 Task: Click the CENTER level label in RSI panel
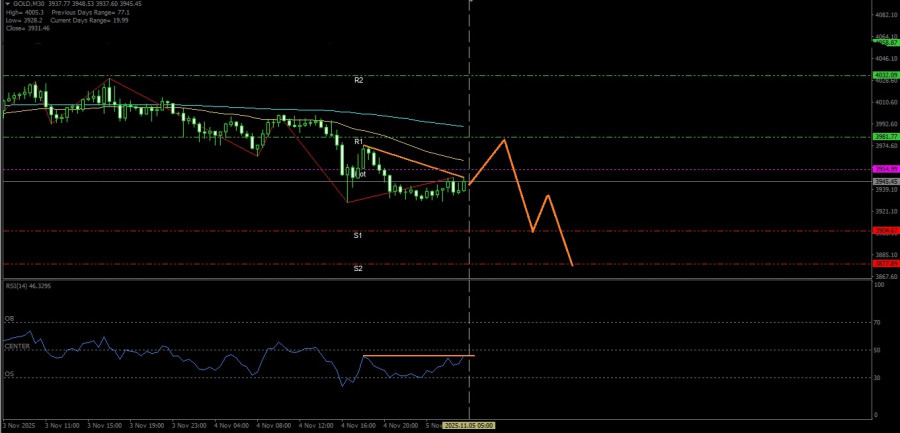pyautogui.click(x=17, y=346)
